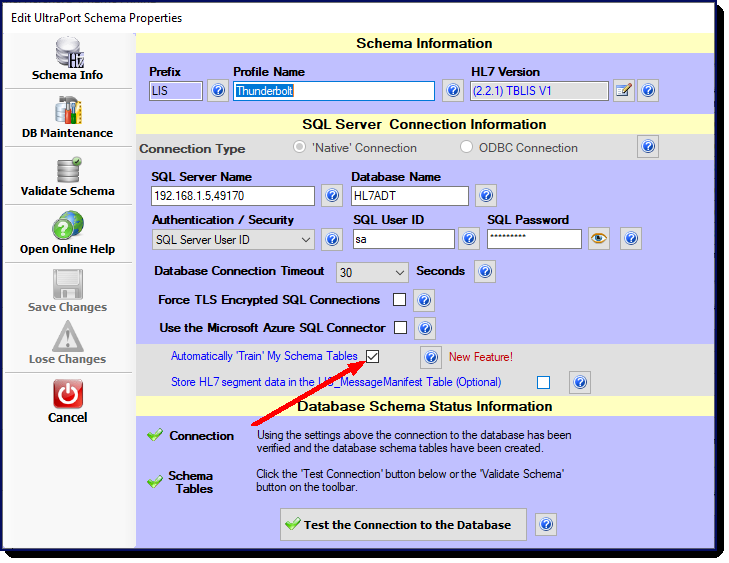The image size is (729, 563).
Task: Click the Profile Name field
Action: (x=334, y=91)
